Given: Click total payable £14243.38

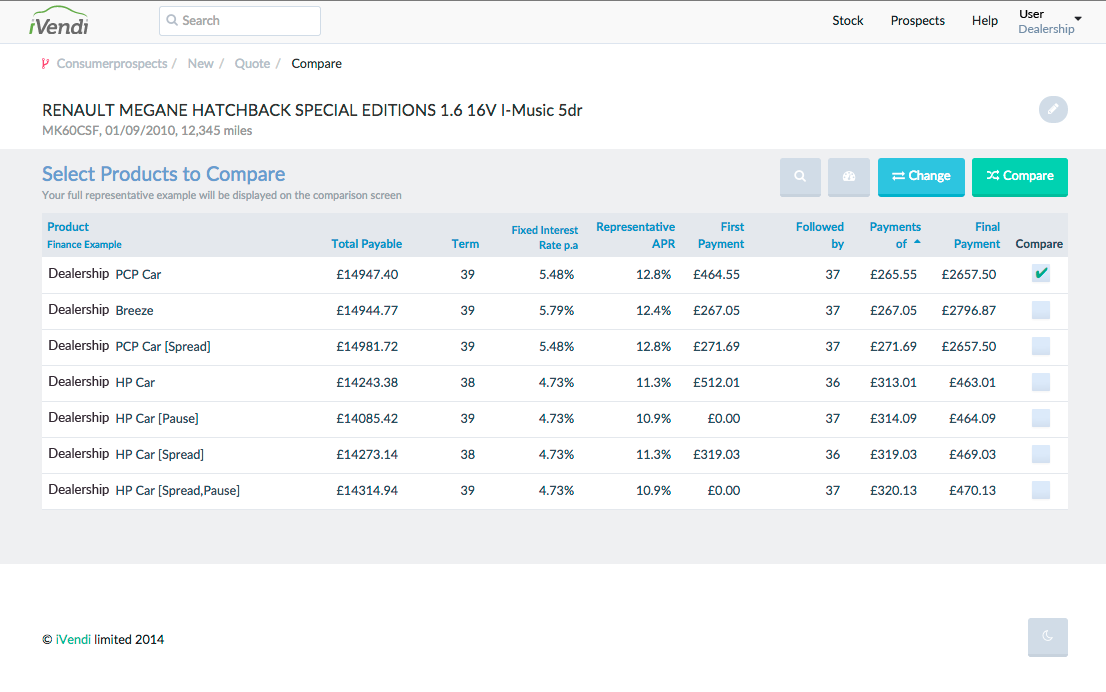Looking at the screenshot, I should tap(367, 382).
